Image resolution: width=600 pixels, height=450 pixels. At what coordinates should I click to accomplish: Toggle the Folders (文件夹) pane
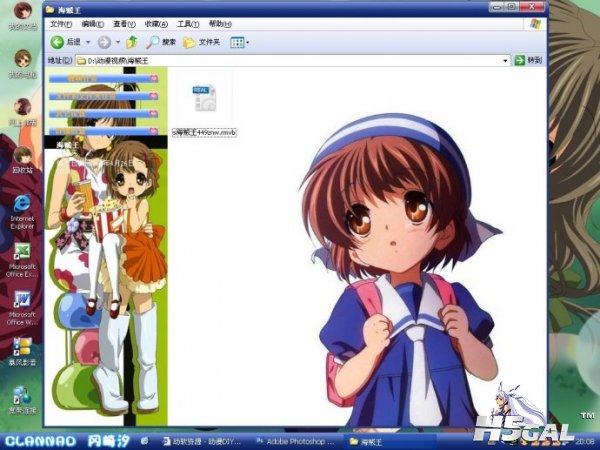tap(202, 42)
